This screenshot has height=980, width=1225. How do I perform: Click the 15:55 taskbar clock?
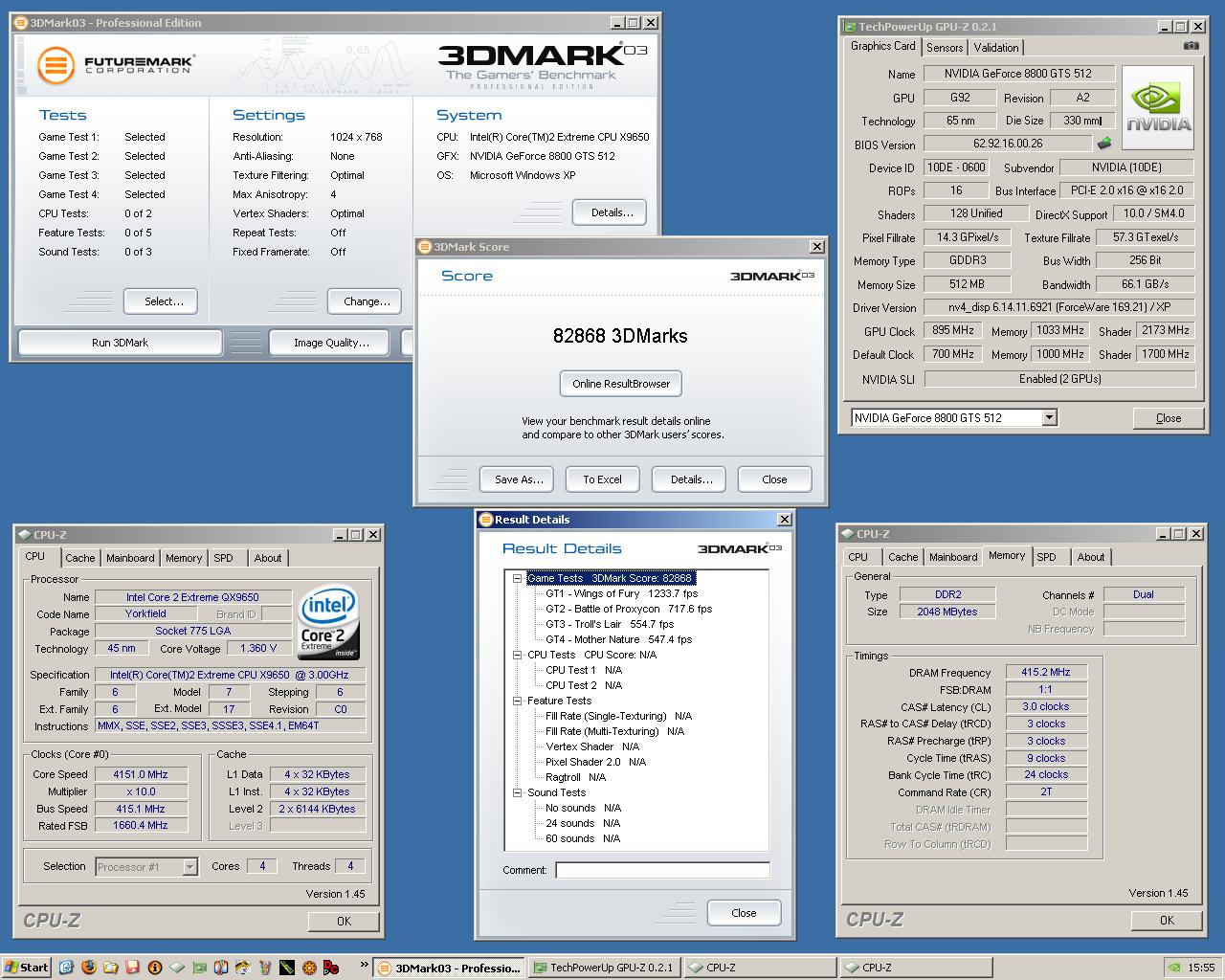point(1201,968)
